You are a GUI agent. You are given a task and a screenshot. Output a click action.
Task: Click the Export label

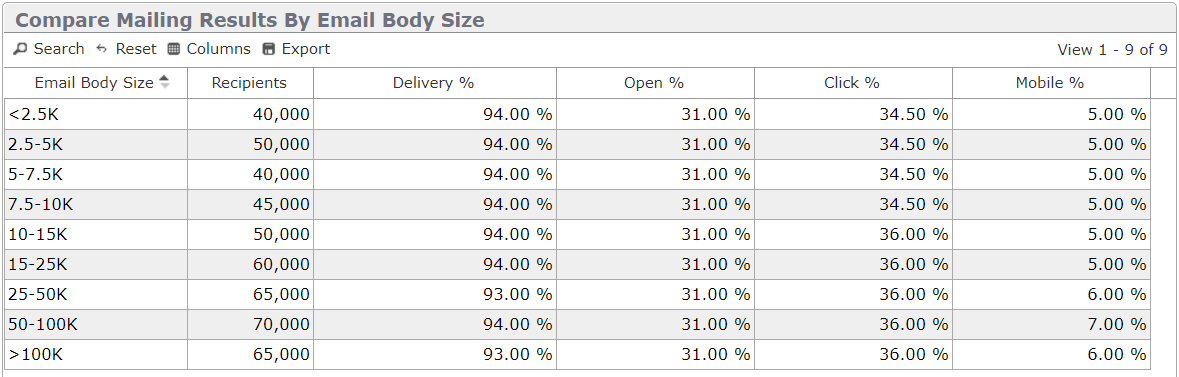[x=306, y=49]
